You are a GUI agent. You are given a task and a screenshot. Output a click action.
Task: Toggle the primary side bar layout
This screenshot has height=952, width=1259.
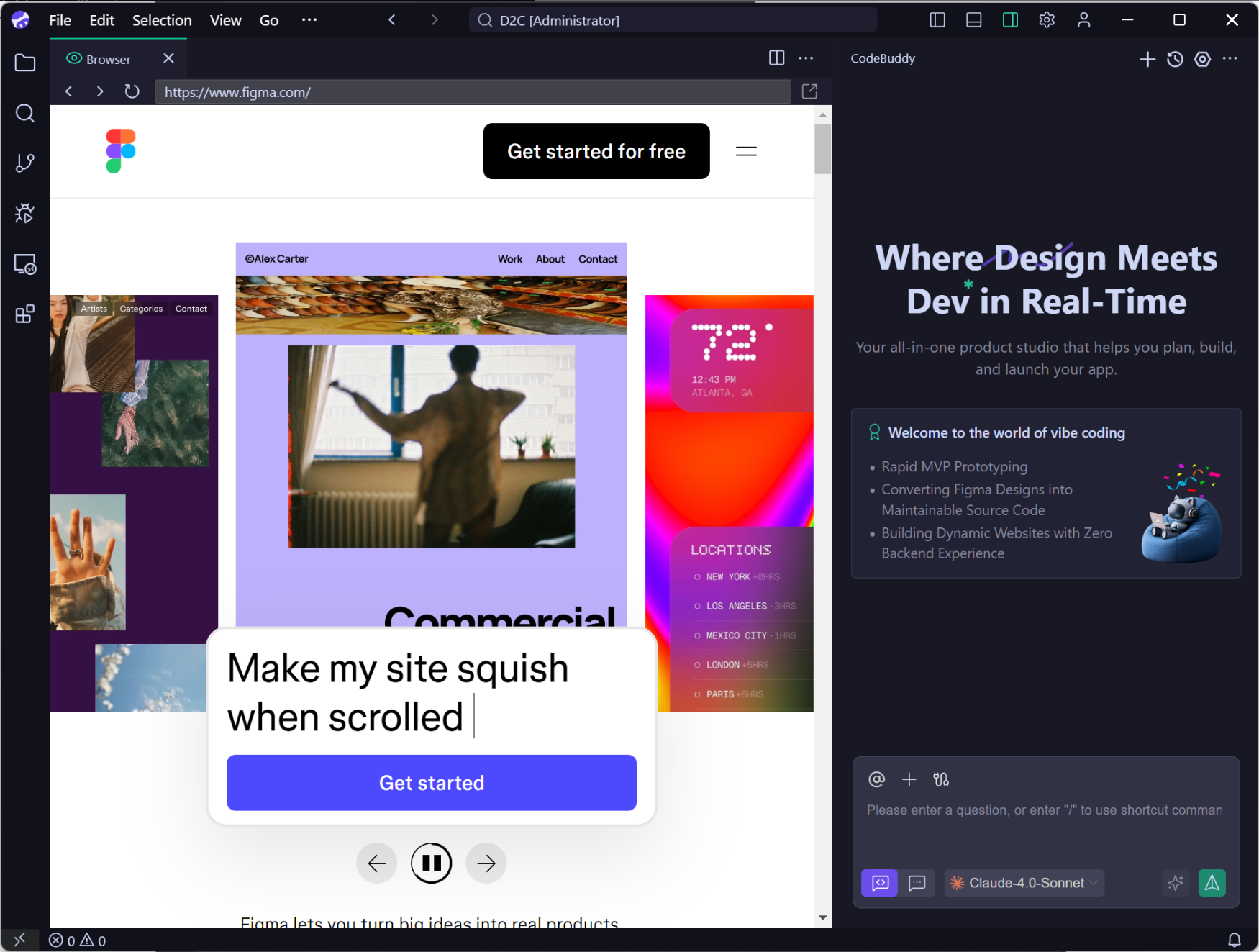(937, 20)
